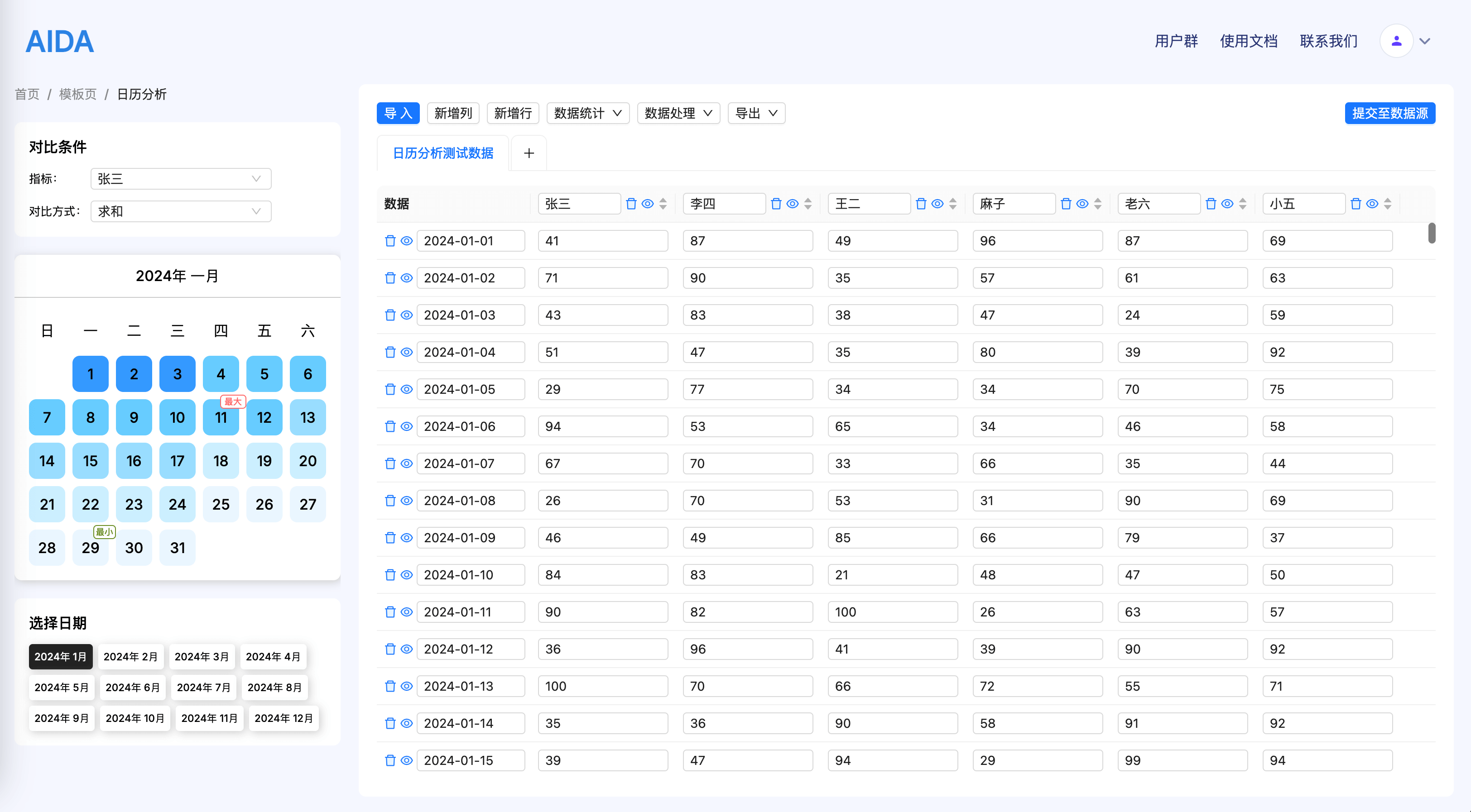Expand the 导出 dropdown
This screenshot has height=812, width=1471.
[756, 113]
